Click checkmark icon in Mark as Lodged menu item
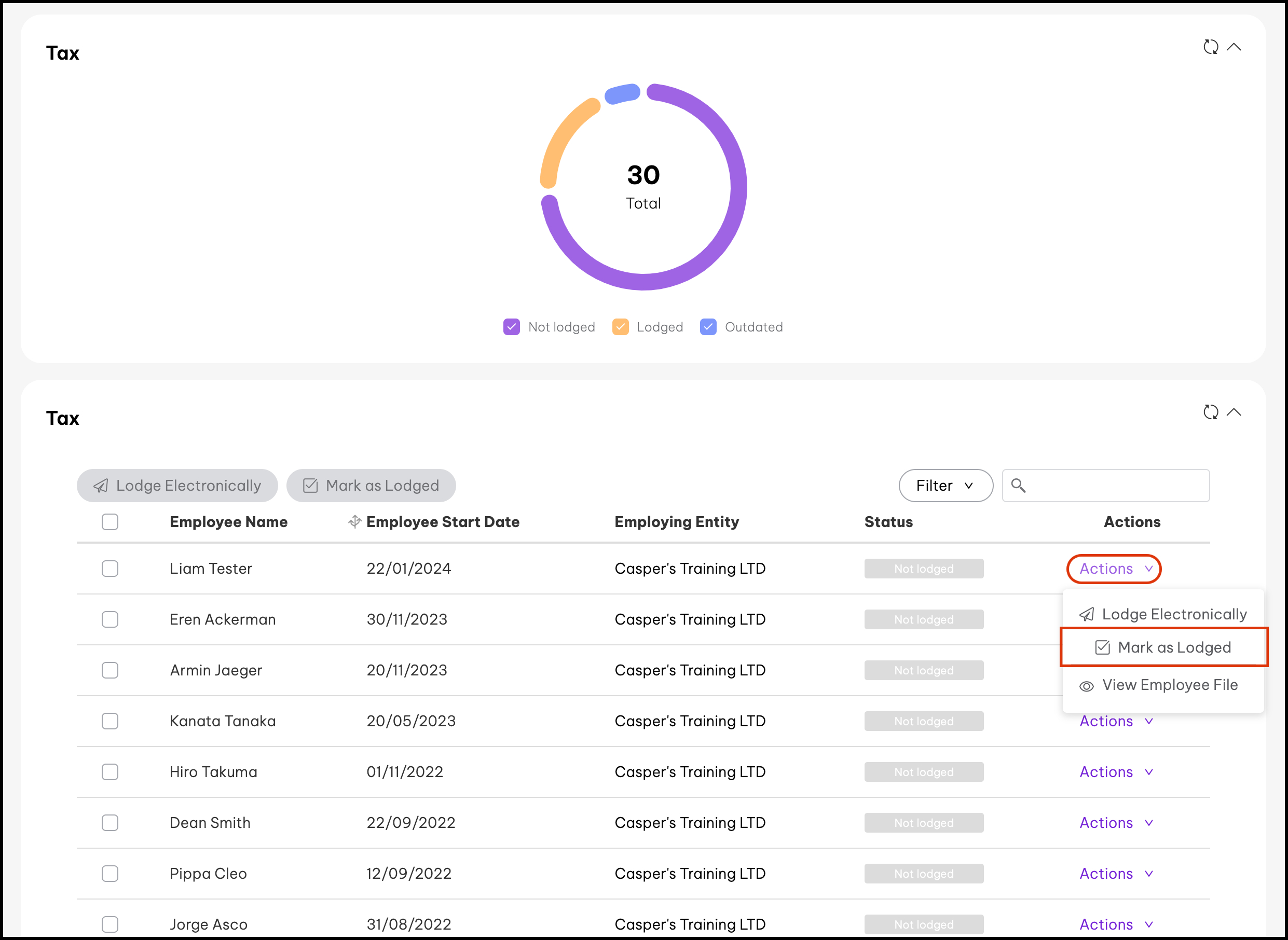1288x940 pixels. (1102, 647)
